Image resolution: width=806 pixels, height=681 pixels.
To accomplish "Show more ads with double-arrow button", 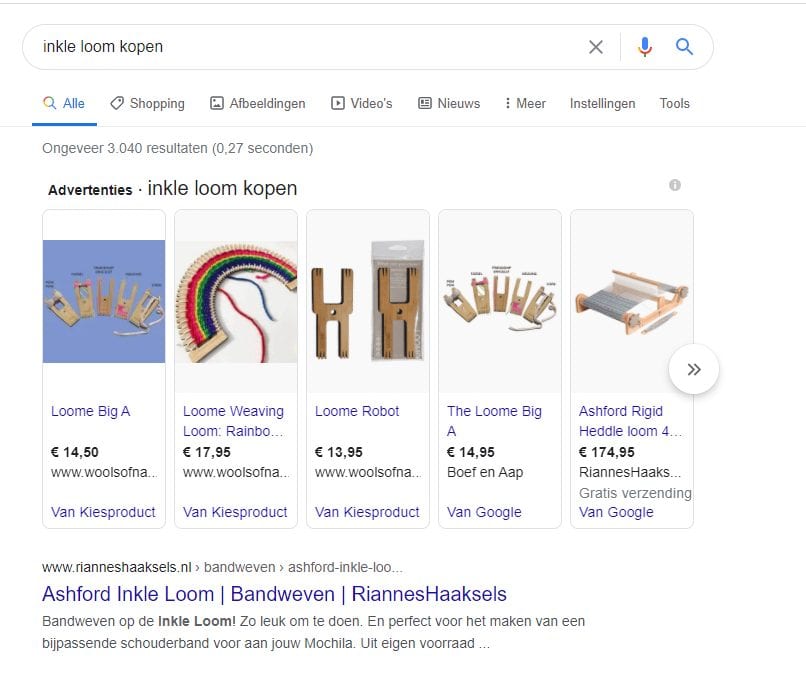I will tap(694, 369).
